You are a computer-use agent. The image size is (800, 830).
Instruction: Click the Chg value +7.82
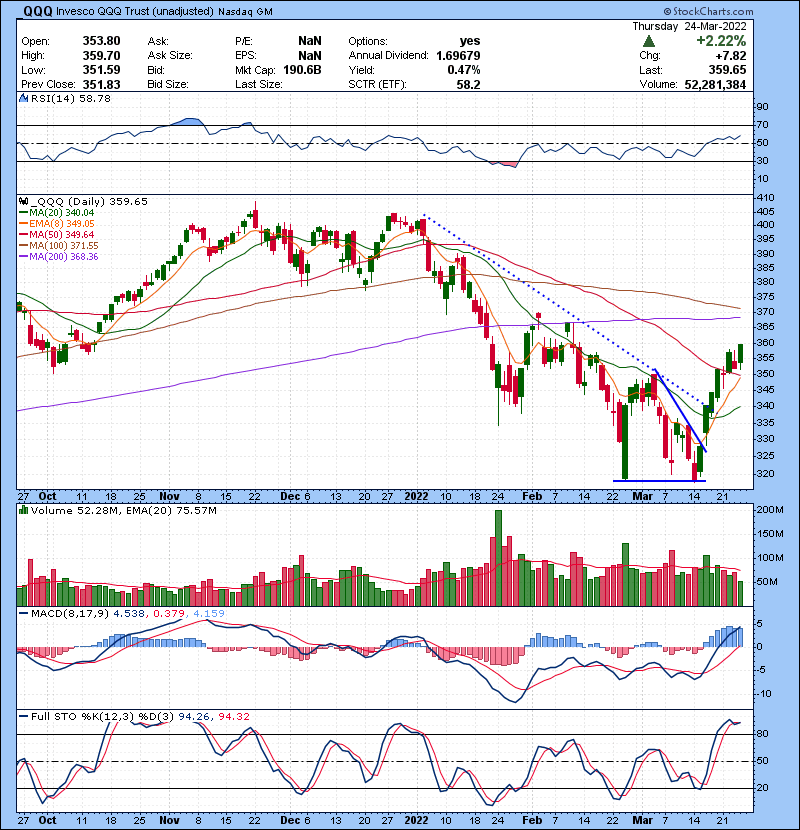731,56
